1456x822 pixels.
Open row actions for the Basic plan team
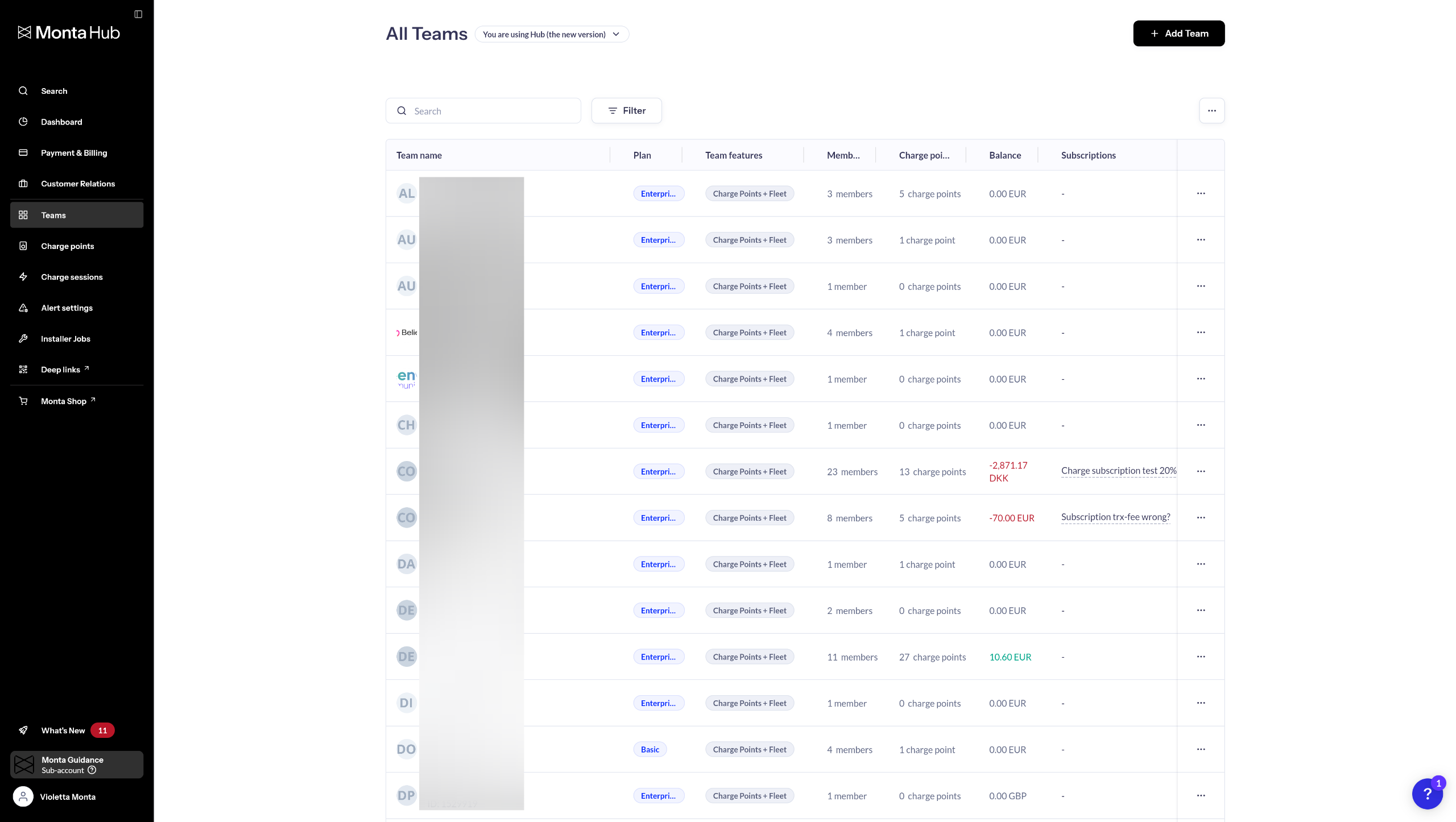tap(1201, 749)
